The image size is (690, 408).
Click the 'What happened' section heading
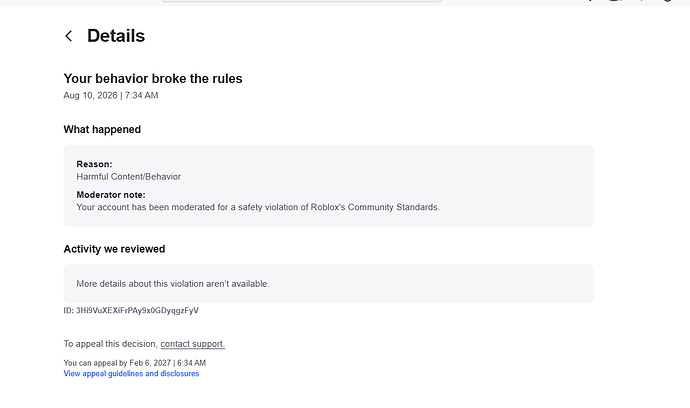click(102, 129)
